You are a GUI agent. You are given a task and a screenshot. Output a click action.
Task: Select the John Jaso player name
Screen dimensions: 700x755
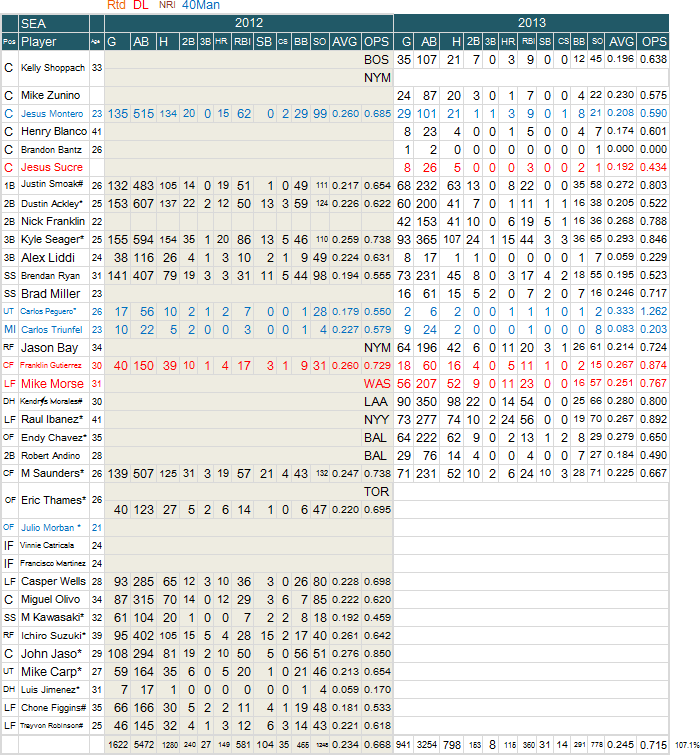pos(52,654)
